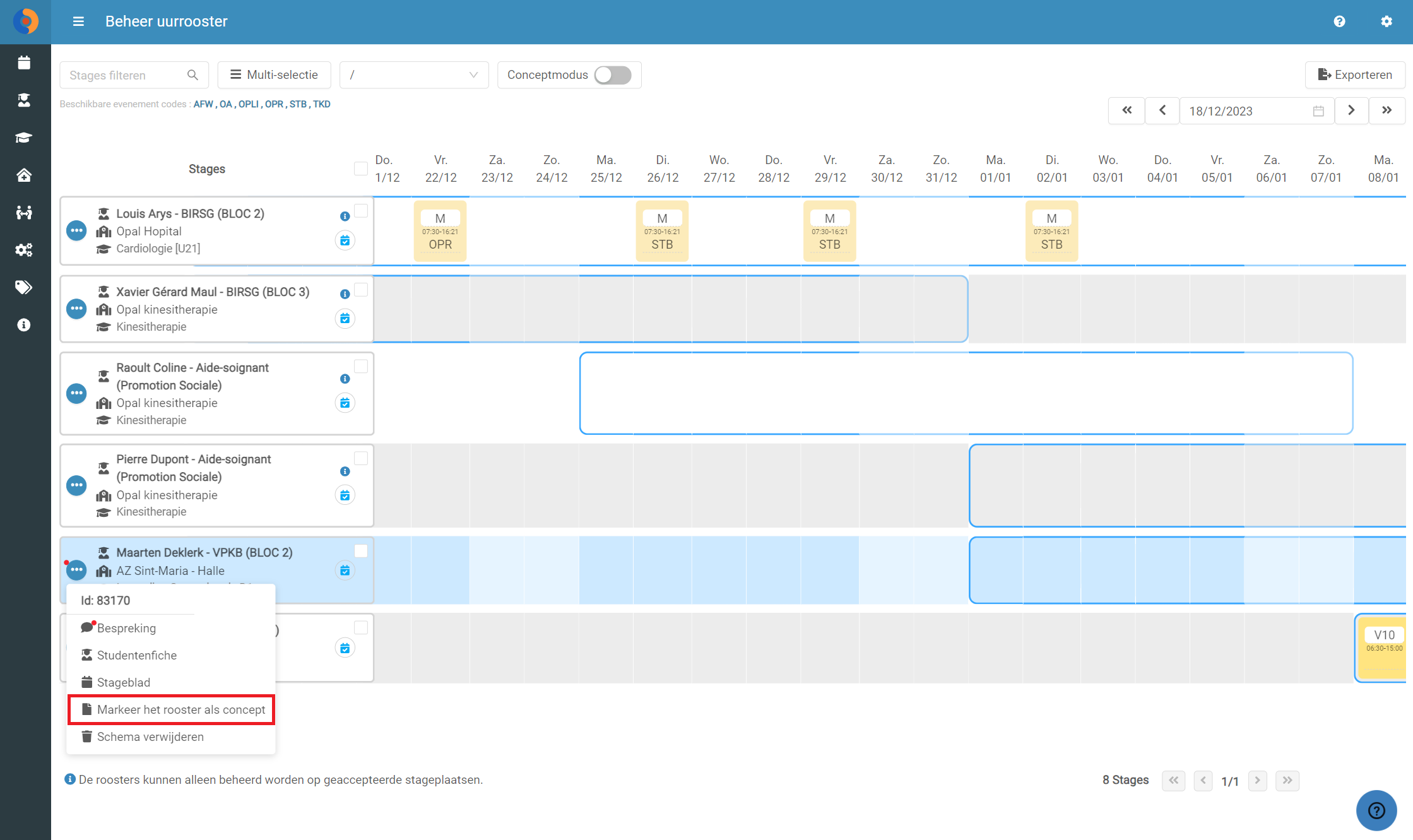Tick the checkbox in the last stage row
Viewport: 1413px width, 840px height.
tap(361, 627)
